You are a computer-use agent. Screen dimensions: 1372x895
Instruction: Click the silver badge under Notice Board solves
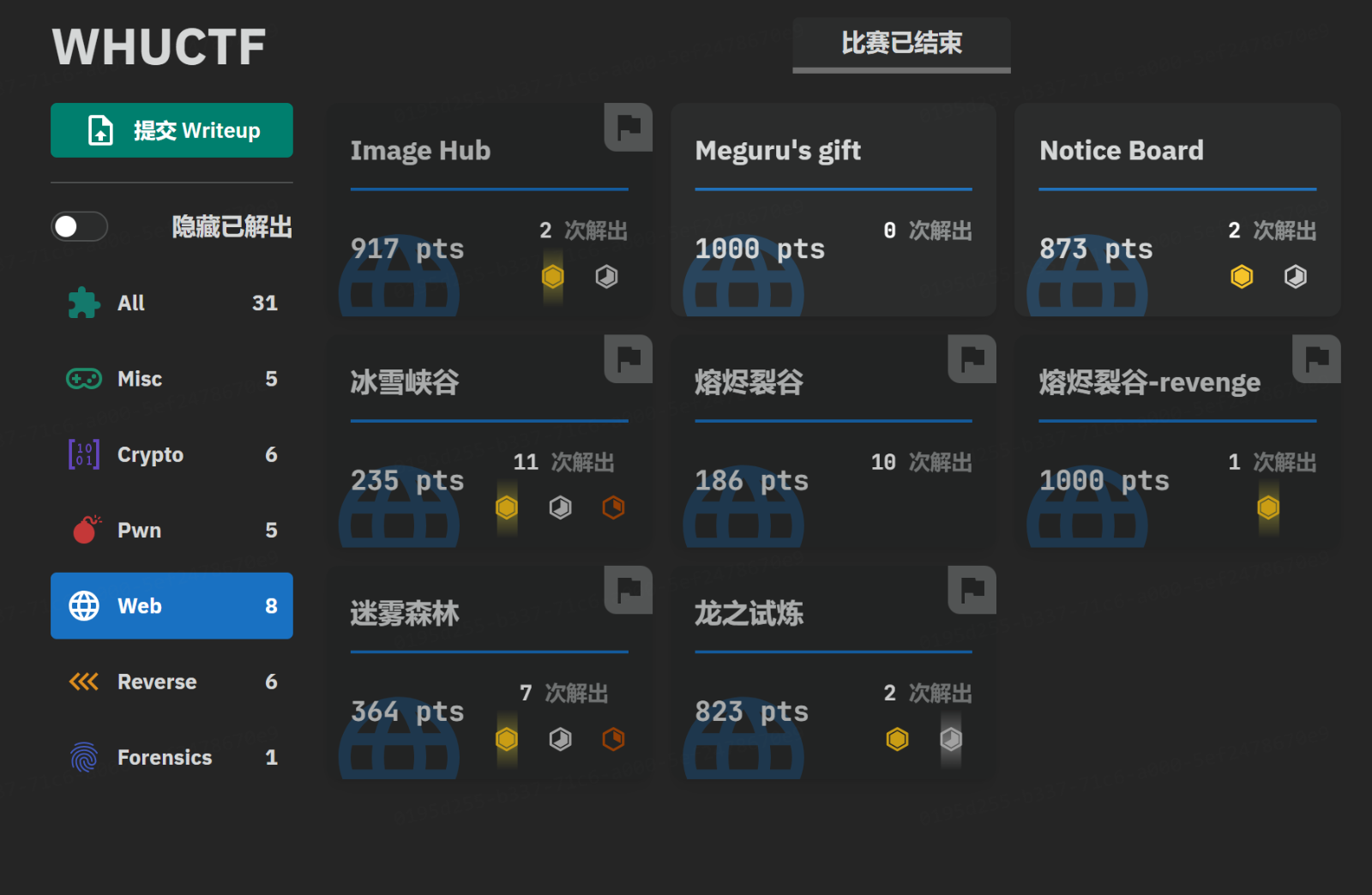[x=1295, y=277]
